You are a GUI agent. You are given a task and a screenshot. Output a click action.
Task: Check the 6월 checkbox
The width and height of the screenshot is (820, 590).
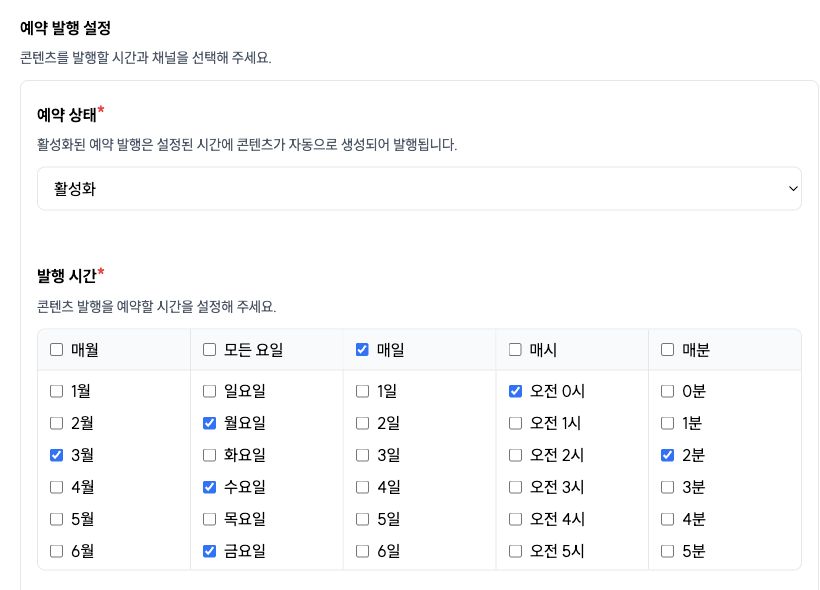click(56, 551)
